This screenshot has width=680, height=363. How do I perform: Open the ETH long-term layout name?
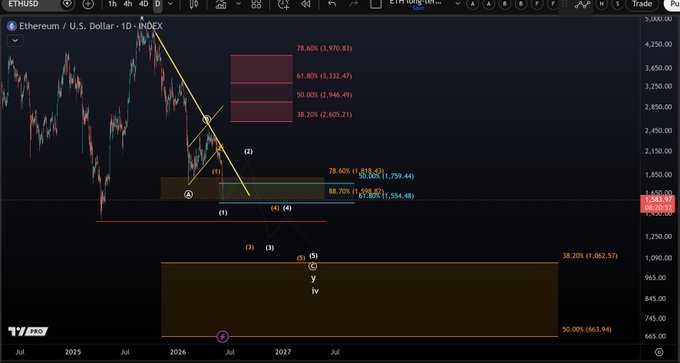click(x=415, y=2)
